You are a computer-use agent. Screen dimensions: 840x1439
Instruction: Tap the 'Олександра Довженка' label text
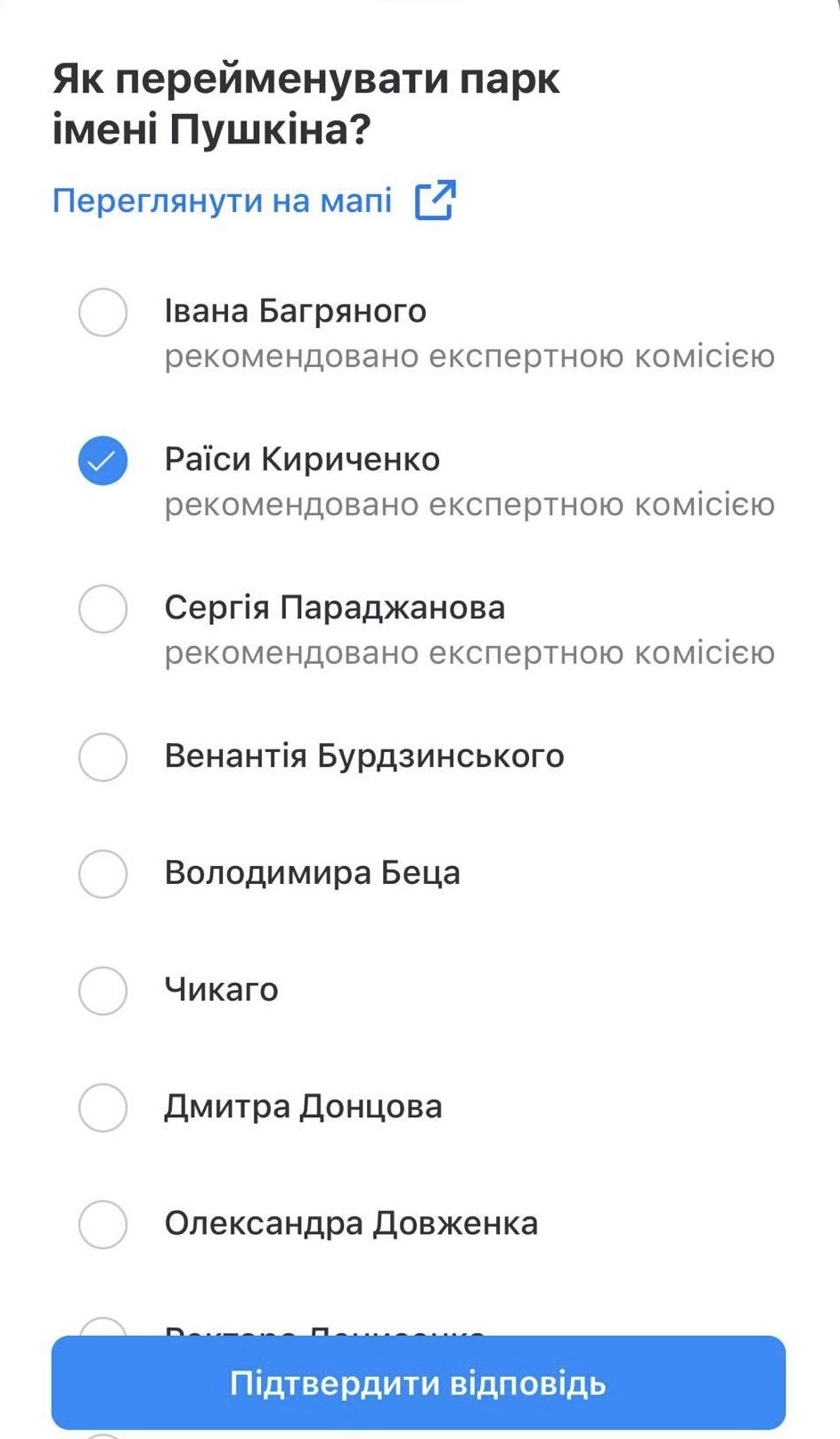tap(351, 1223)
